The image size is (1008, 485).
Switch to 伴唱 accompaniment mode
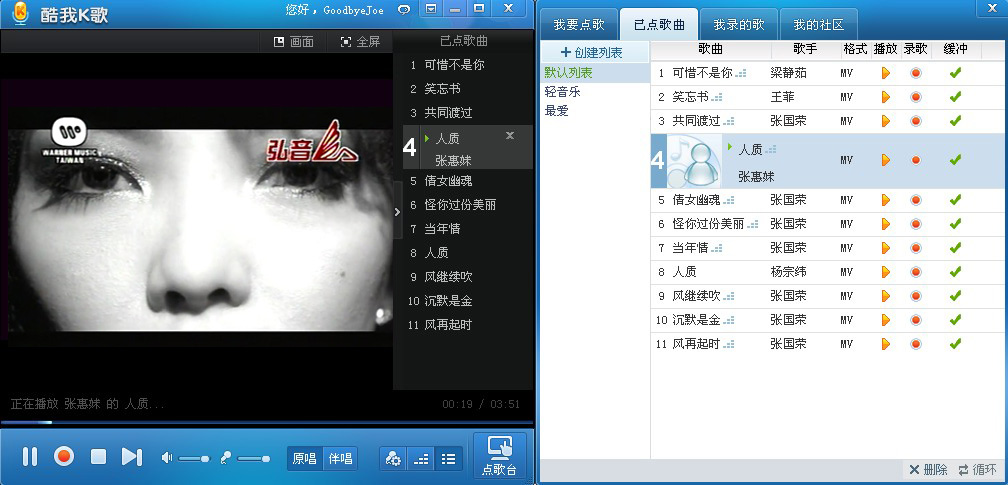click(x=340, y=459)
